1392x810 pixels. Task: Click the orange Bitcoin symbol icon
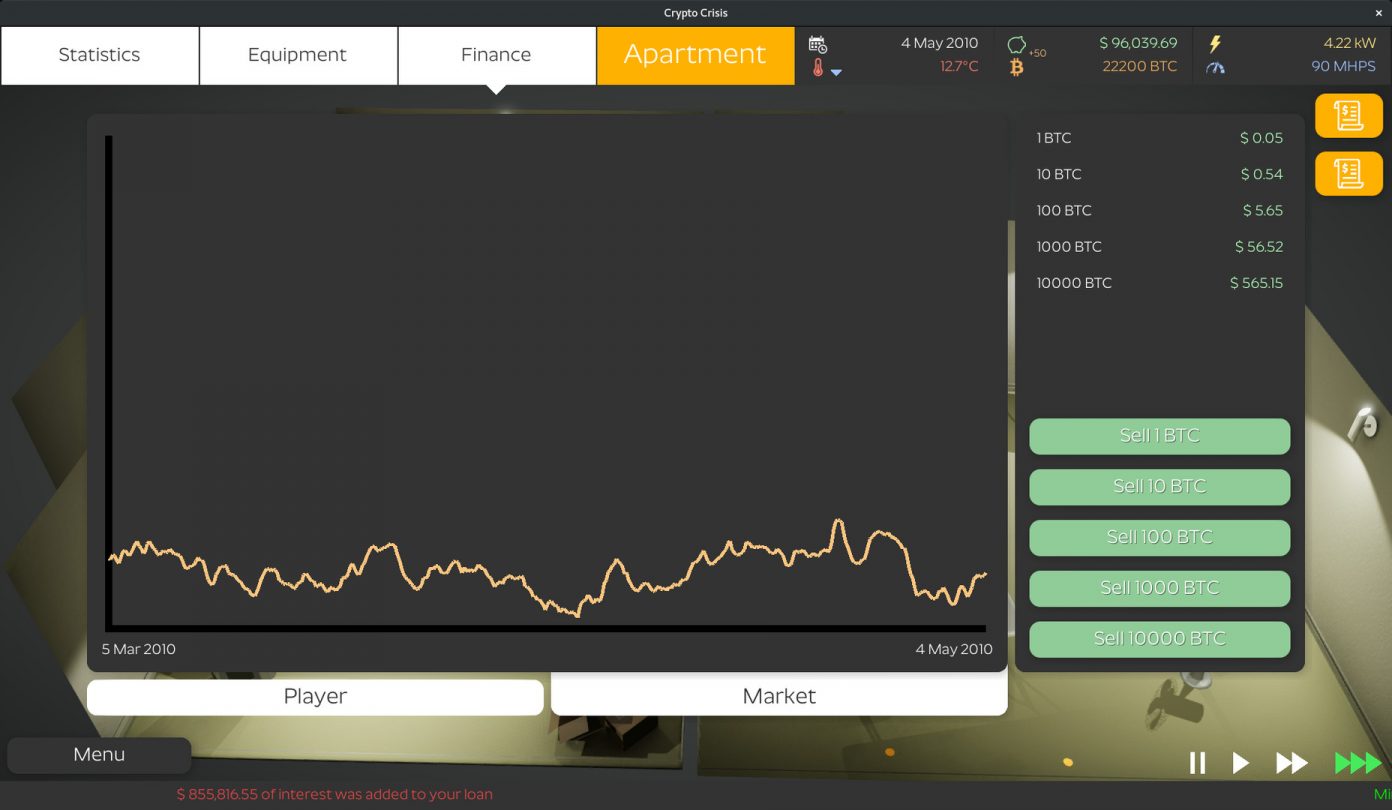tap(1016, 68)
